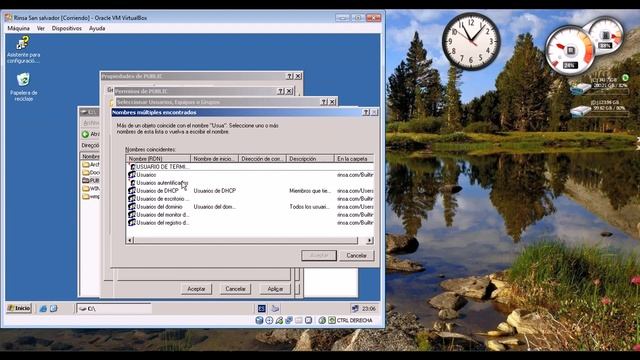Sort by the En la carpeta column header
Screen dimensions: 640x360
pyautogui.click(x=353, y=158)
